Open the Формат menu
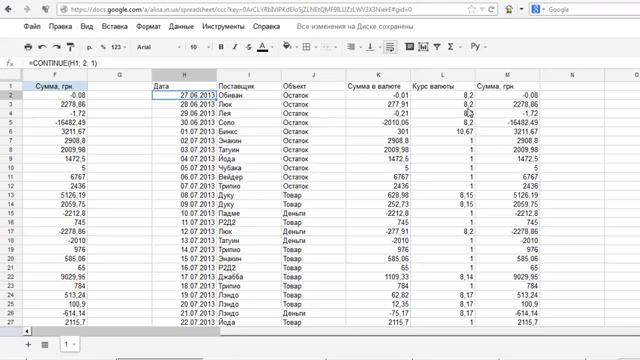The width and height of the screenshot is (640, 360). point(148,27)
